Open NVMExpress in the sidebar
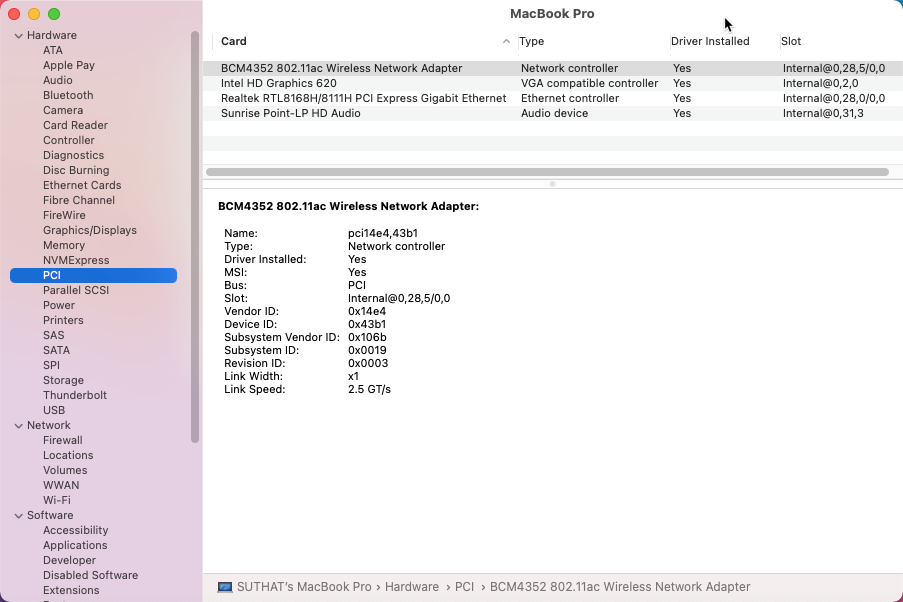The width and height of the screenshot is (903, 602). pos(76,260)
